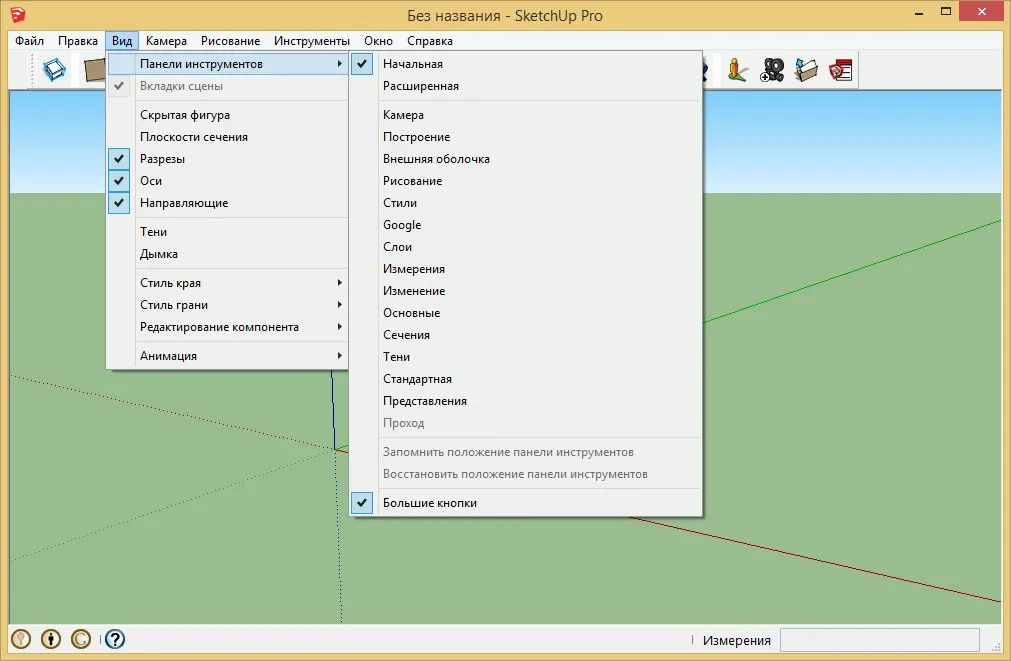Screen dimensions: 1011x661
Task: Select Расширенная in toolbars list
Action: click(420, 86)
